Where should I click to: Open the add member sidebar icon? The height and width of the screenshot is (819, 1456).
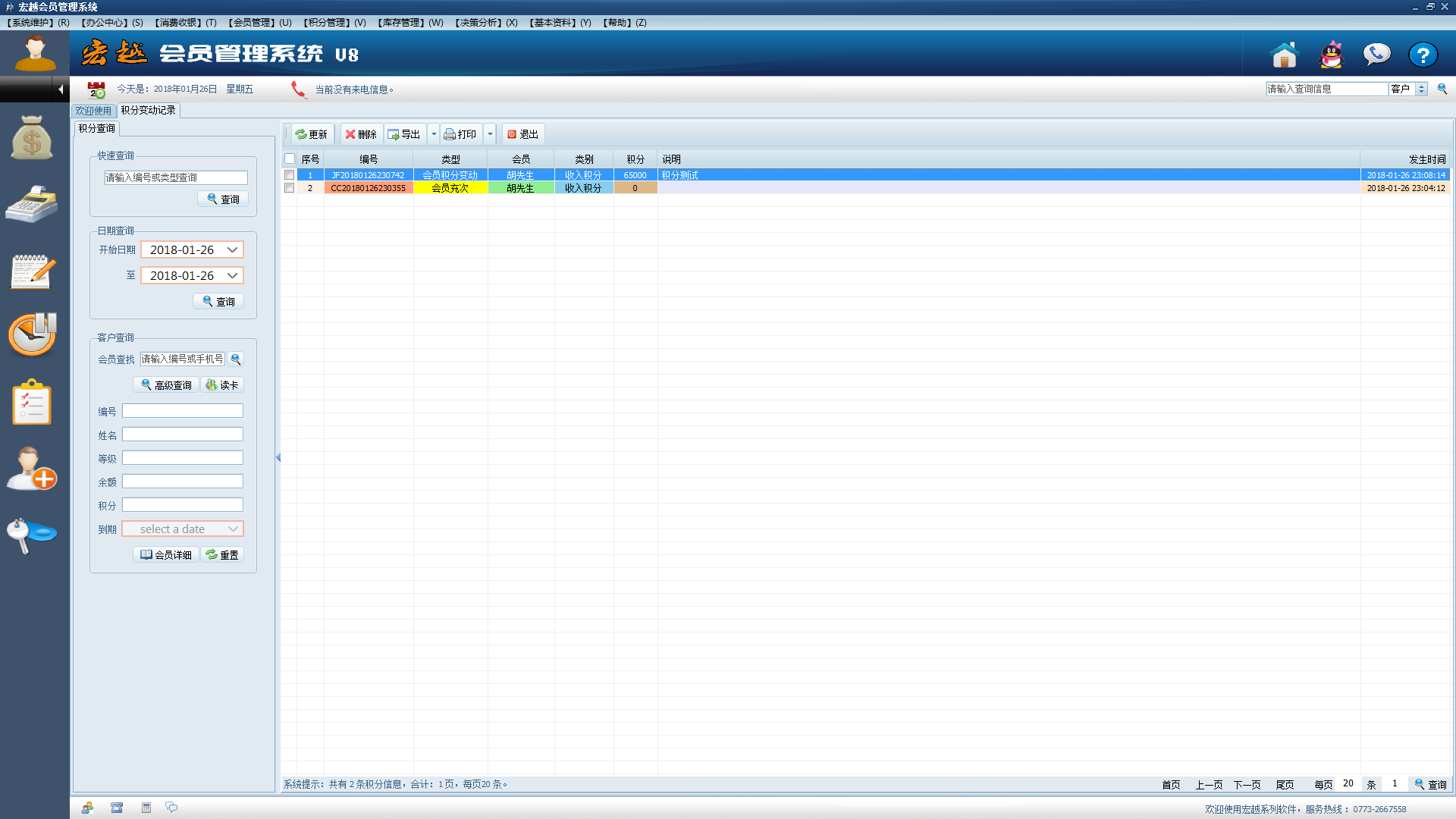pos(32,468)
